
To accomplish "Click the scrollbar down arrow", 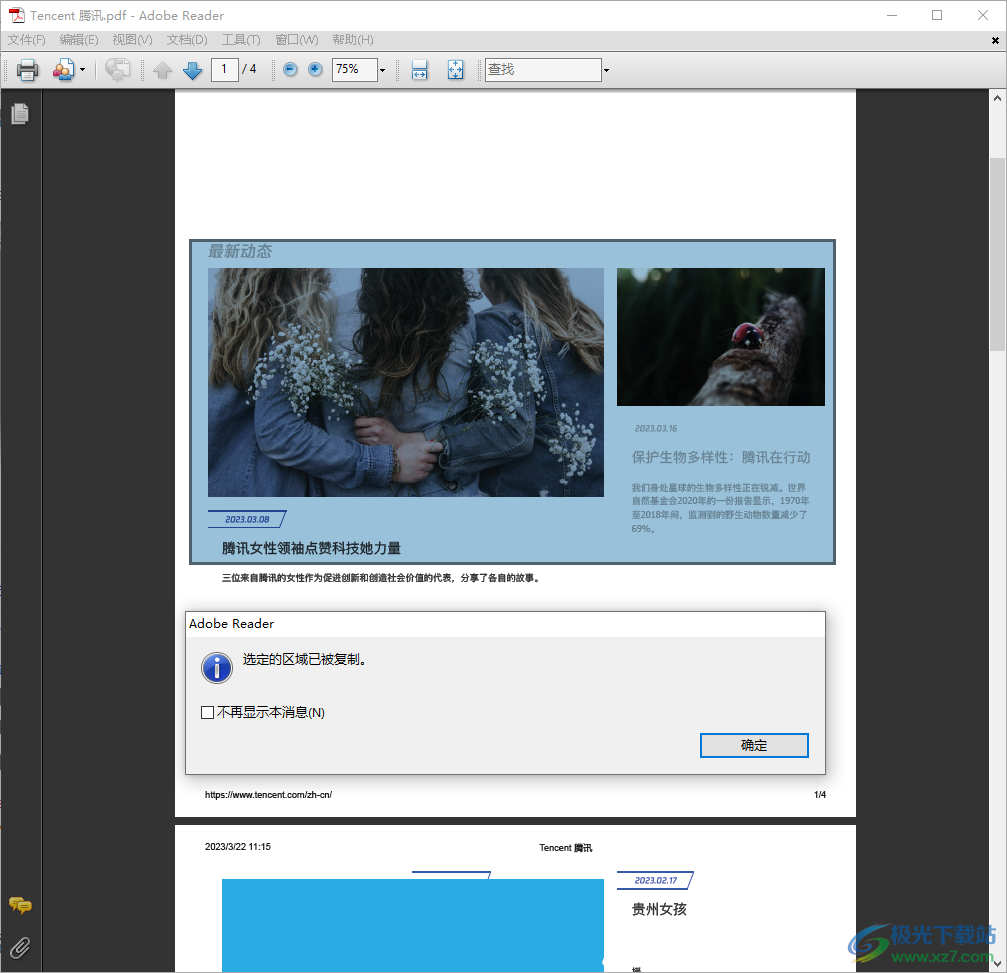I will [x=997, y=963].
